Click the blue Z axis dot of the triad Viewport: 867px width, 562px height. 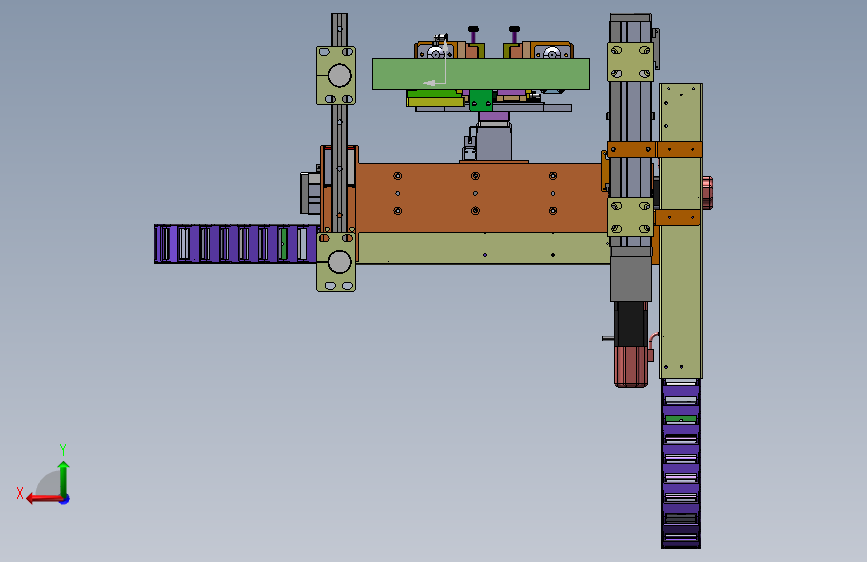point(65,499)
